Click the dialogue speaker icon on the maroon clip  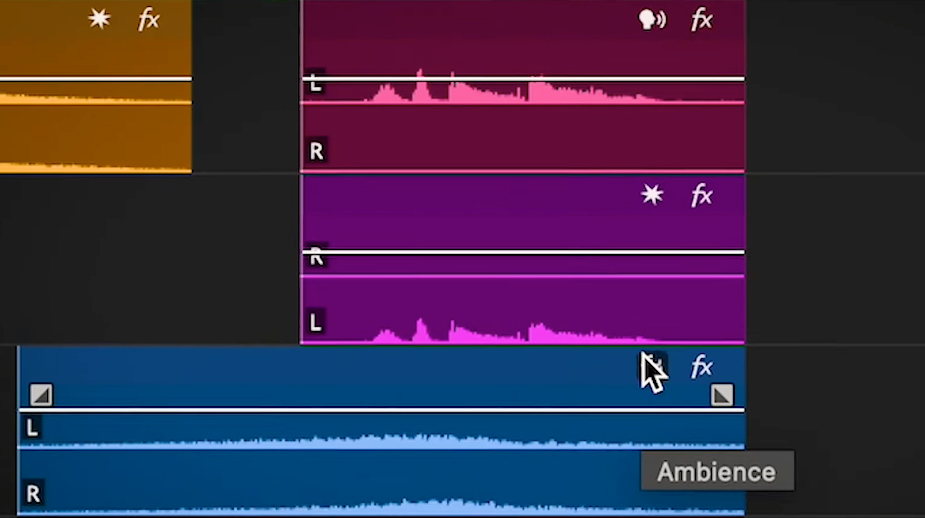pyautogui.click(x=652, y=20)
